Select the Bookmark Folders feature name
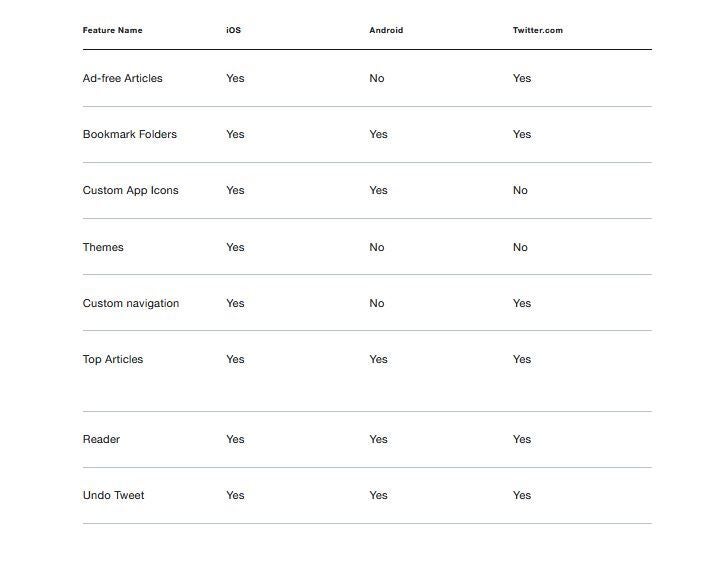727x564 pixels. 129,135
